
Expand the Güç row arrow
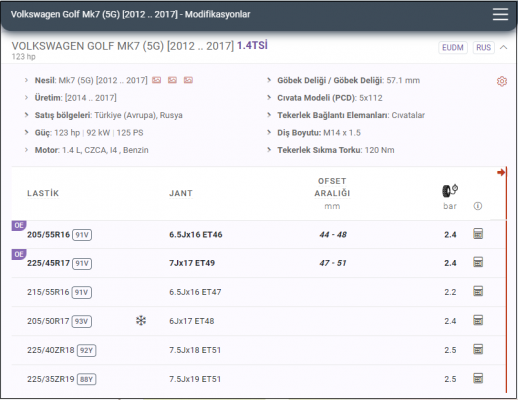tap(26, 132)
